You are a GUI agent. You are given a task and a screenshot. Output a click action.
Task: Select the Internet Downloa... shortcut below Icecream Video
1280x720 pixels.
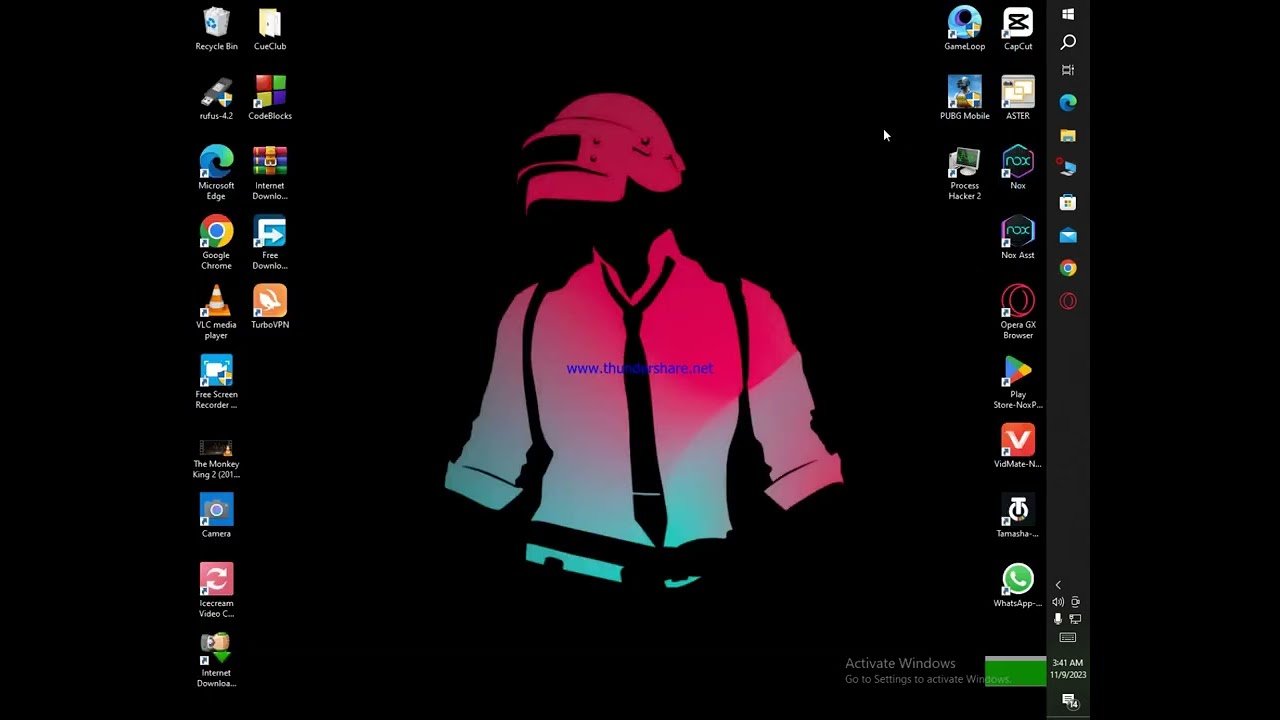point(216,661)
